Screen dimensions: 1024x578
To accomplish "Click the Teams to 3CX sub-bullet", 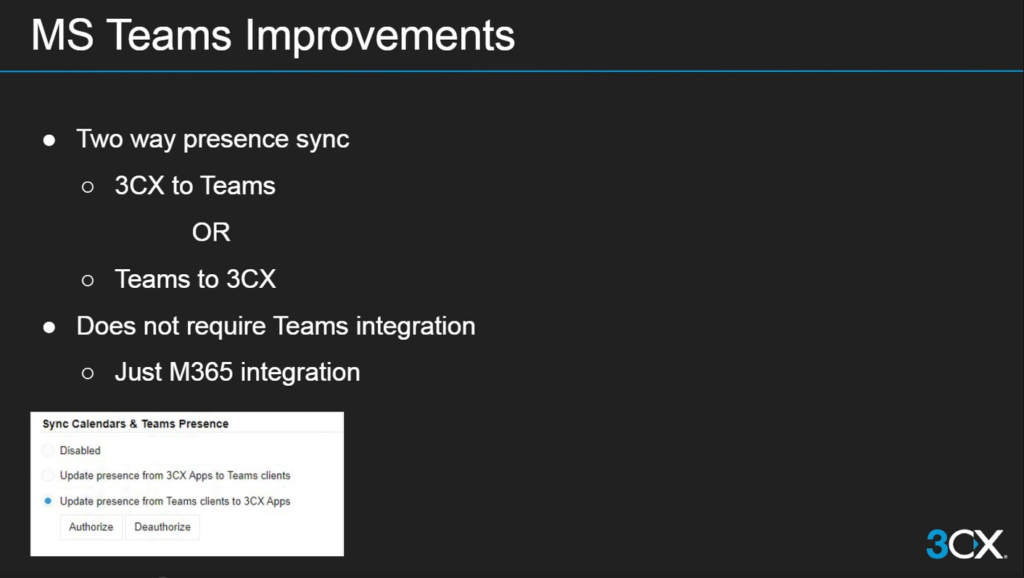I will tap(195, 279).
